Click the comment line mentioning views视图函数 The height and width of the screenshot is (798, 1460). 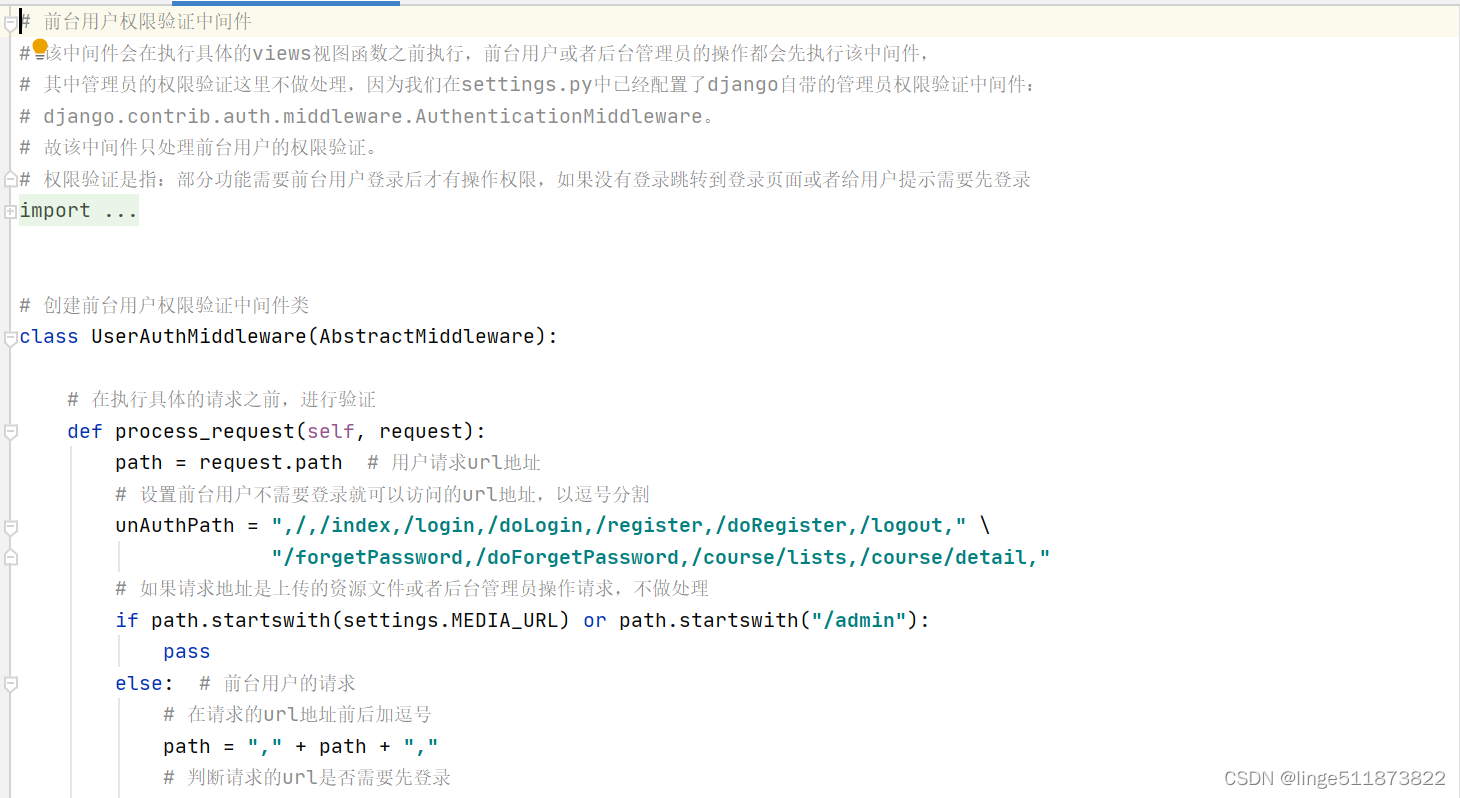(475, 53)
